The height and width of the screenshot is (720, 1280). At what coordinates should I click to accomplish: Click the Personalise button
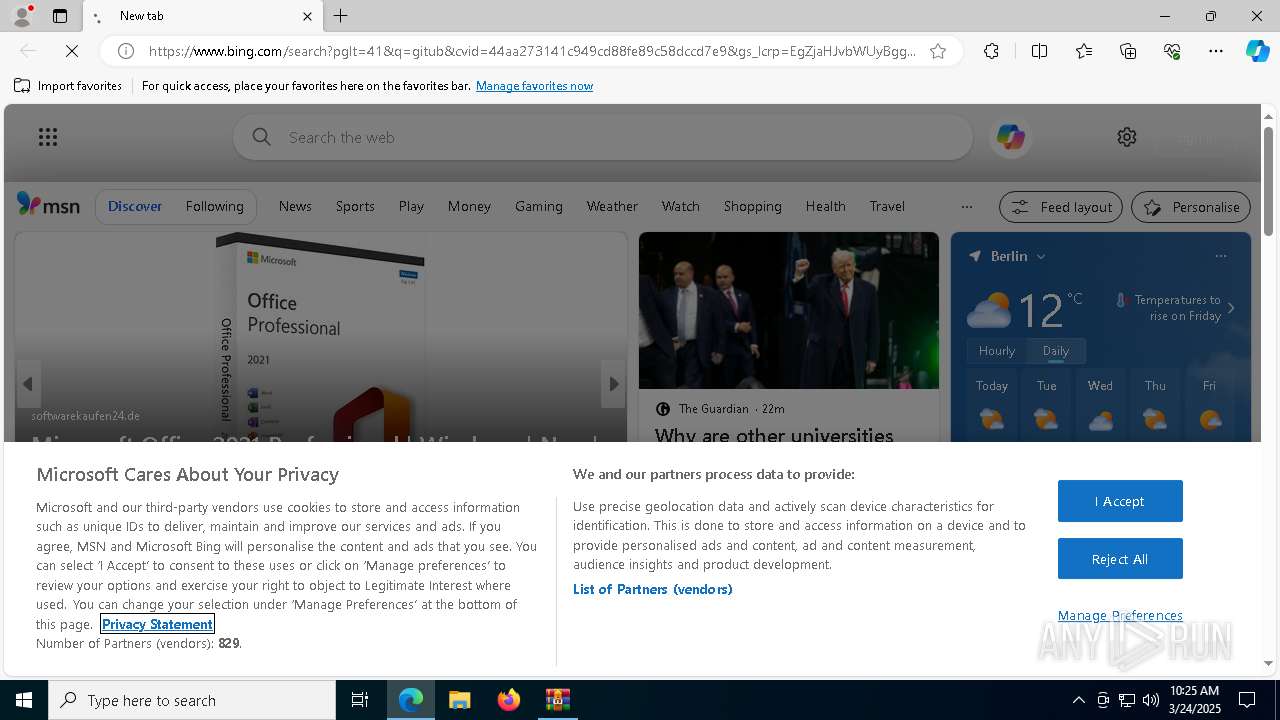(1191, 207)
